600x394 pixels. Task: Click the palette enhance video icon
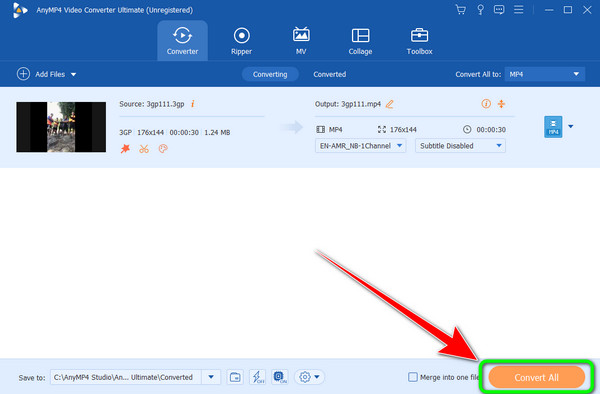tap(163, 148)
